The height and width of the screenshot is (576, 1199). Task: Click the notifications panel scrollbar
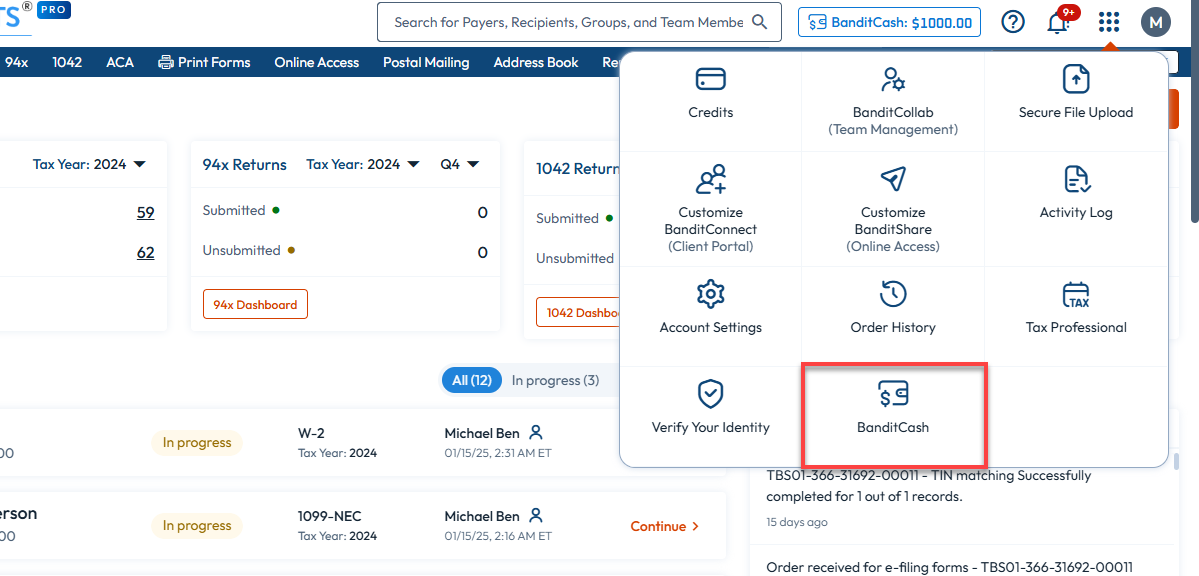1176,460
